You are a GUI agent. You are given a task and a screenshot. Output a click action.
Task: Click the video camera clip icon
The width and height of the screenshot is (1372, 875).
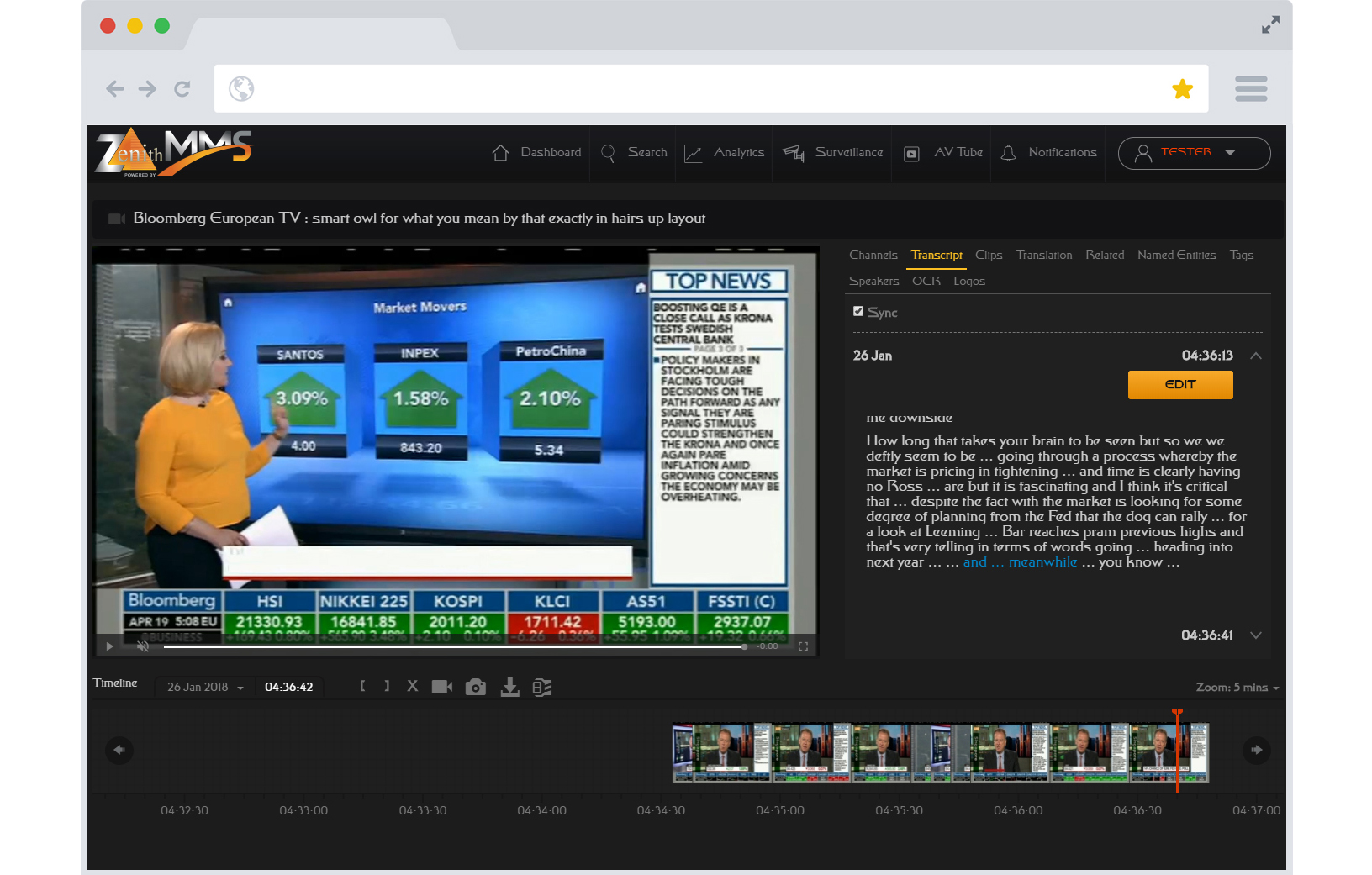point(441,687)
